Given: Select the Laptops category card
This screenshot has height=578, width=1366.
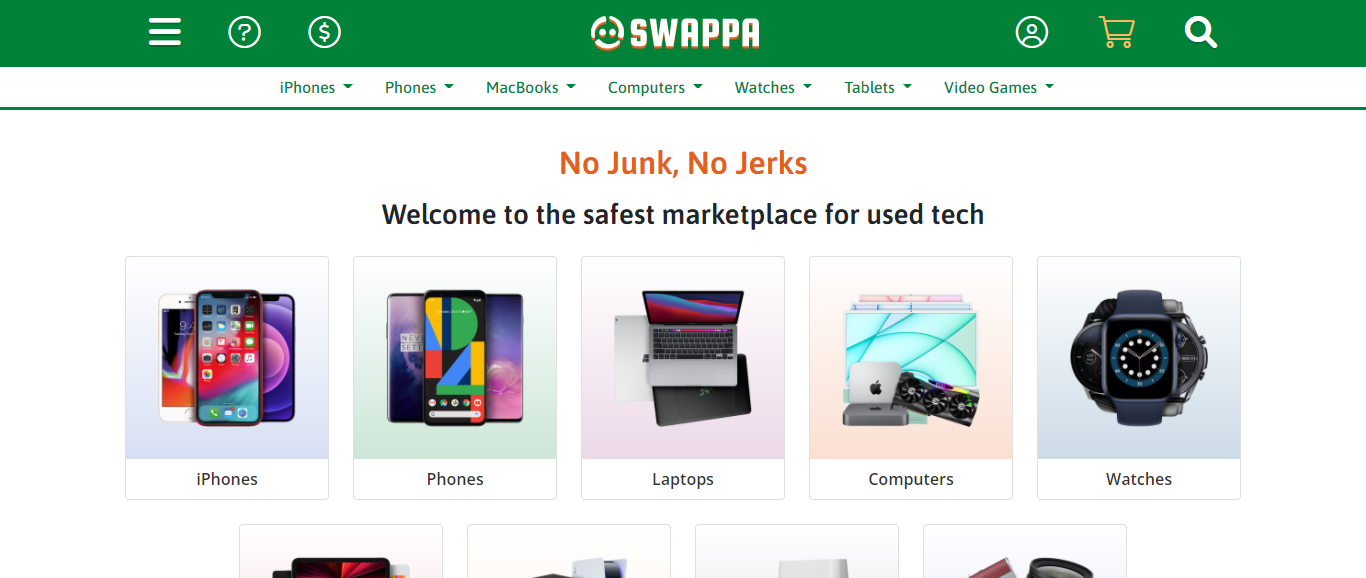Looking at the screenshot, I should point(683,378).
